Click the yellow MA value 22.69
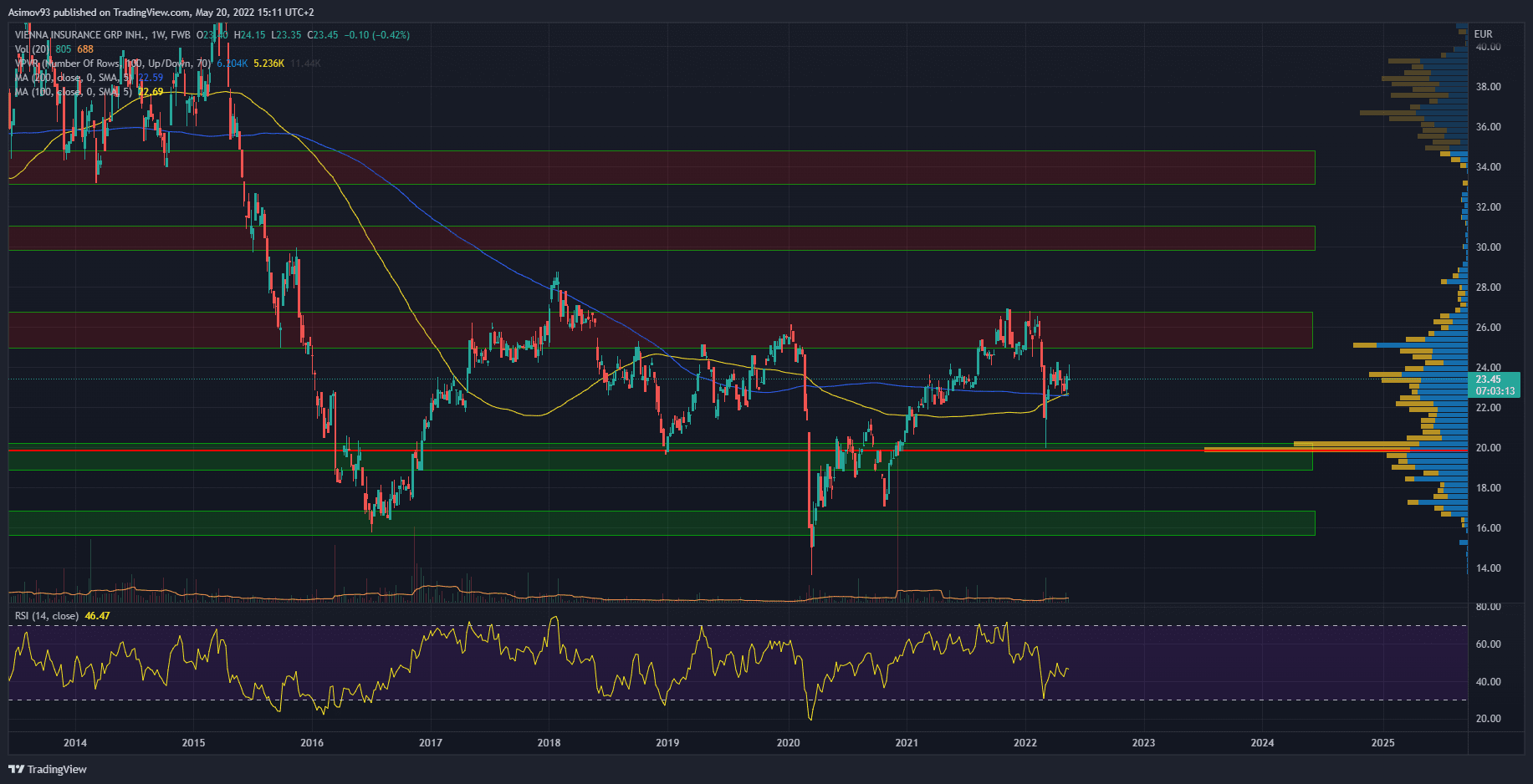 [151, 92]
